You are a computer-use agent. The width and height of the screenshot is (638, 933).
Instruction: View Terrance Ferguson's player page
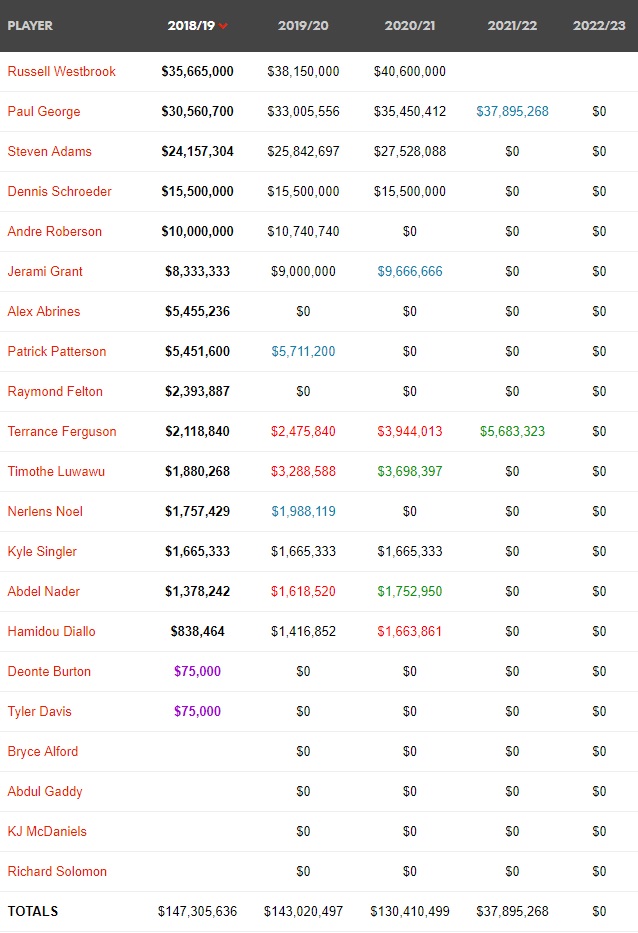(x=61, y=432)
